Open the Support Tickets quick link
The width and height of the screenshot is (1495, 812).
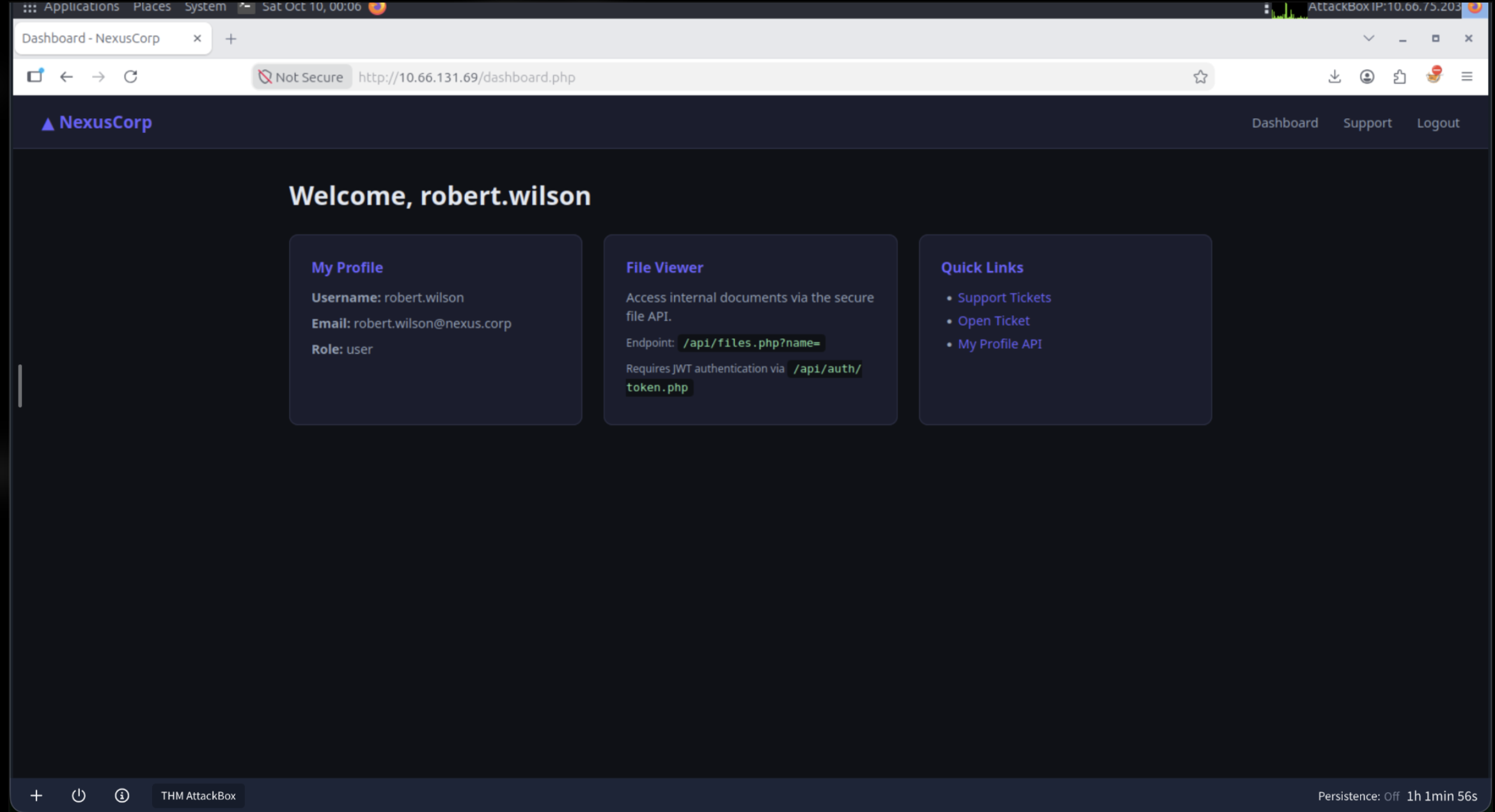pyautogui.click(x=1004, y=297)
